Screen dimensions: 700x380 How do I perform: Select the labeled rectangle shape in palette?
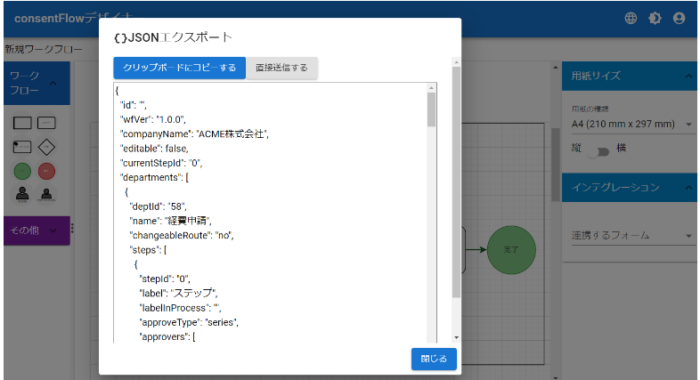46,123
